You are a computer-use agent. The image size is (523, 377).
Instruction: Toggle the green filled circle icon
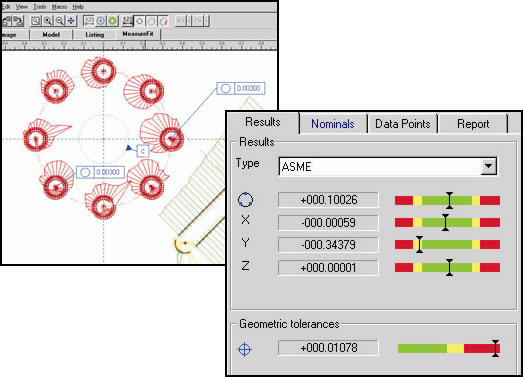point(113,21)
